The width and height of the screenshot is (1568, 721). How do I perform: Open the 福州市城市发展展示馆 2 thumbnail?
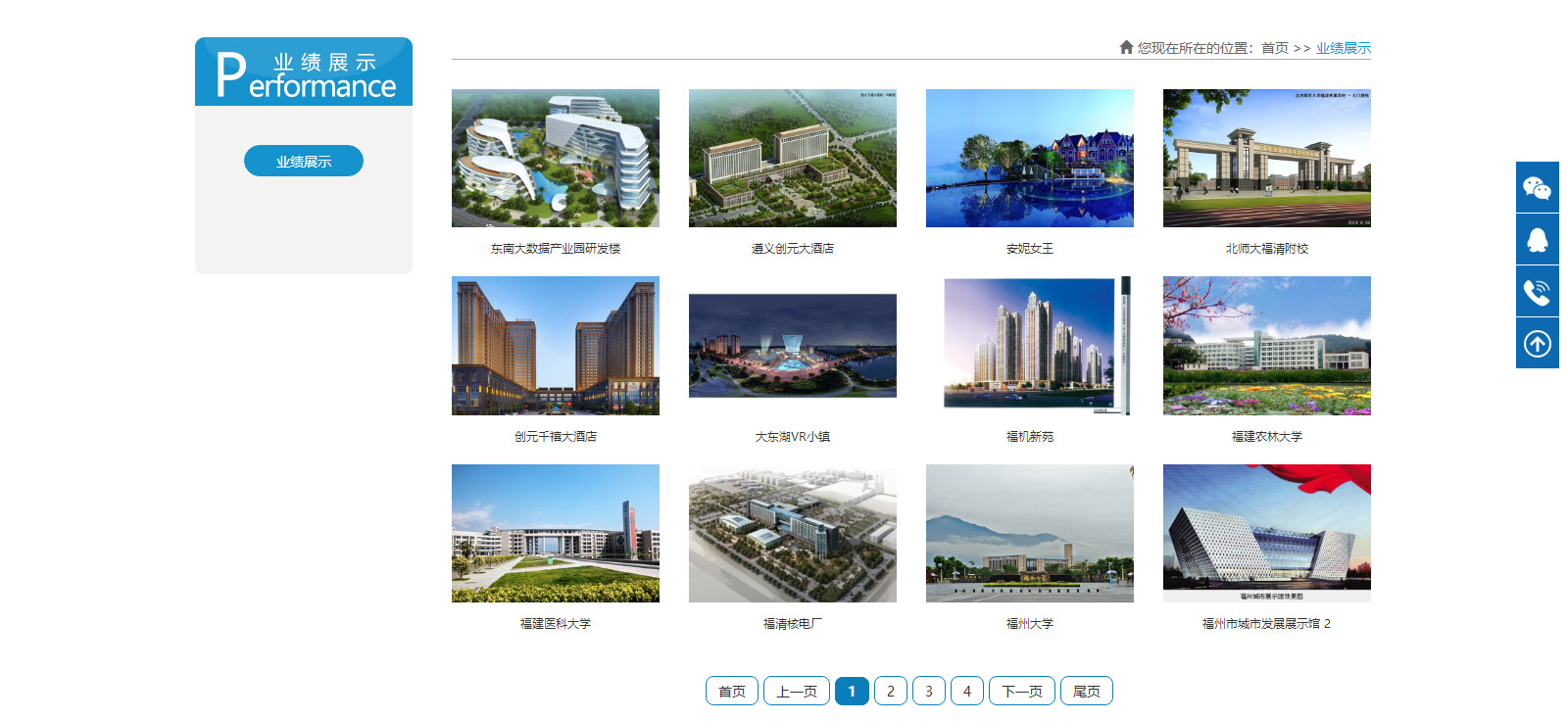[x=1266, y=534]
